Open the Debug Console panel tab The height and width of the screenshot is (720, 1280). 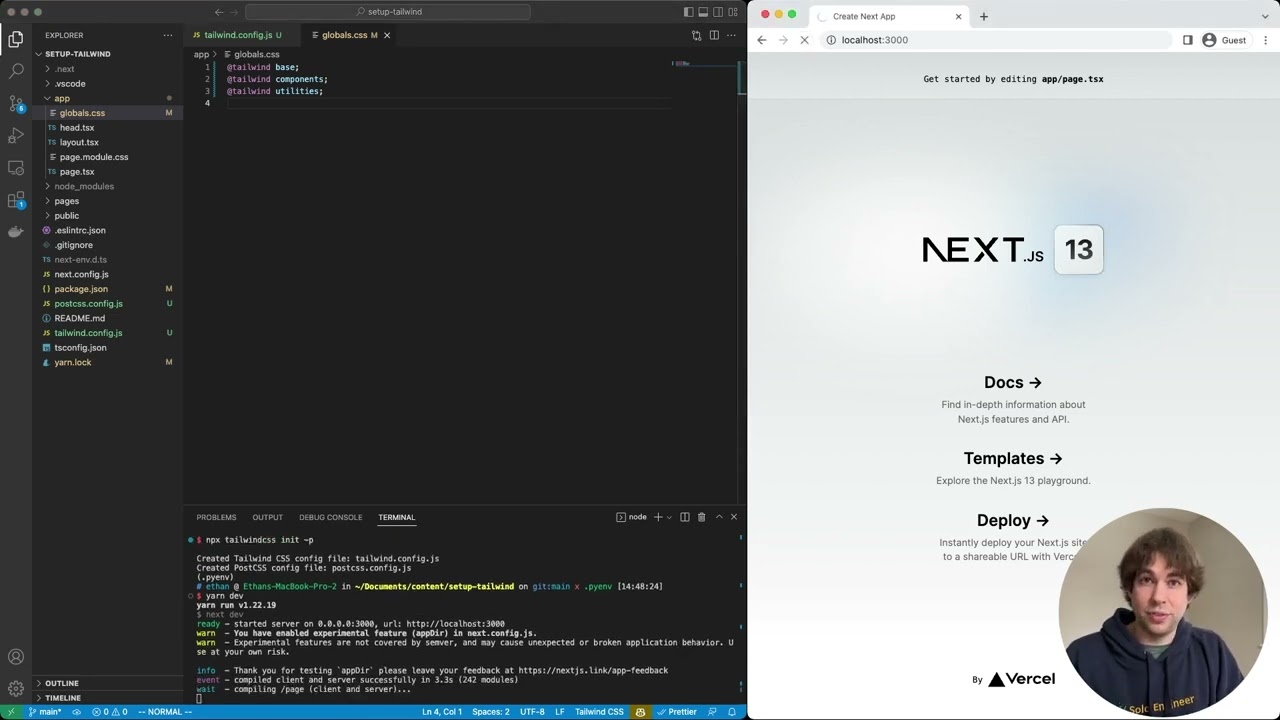click(x=330, y=517)
